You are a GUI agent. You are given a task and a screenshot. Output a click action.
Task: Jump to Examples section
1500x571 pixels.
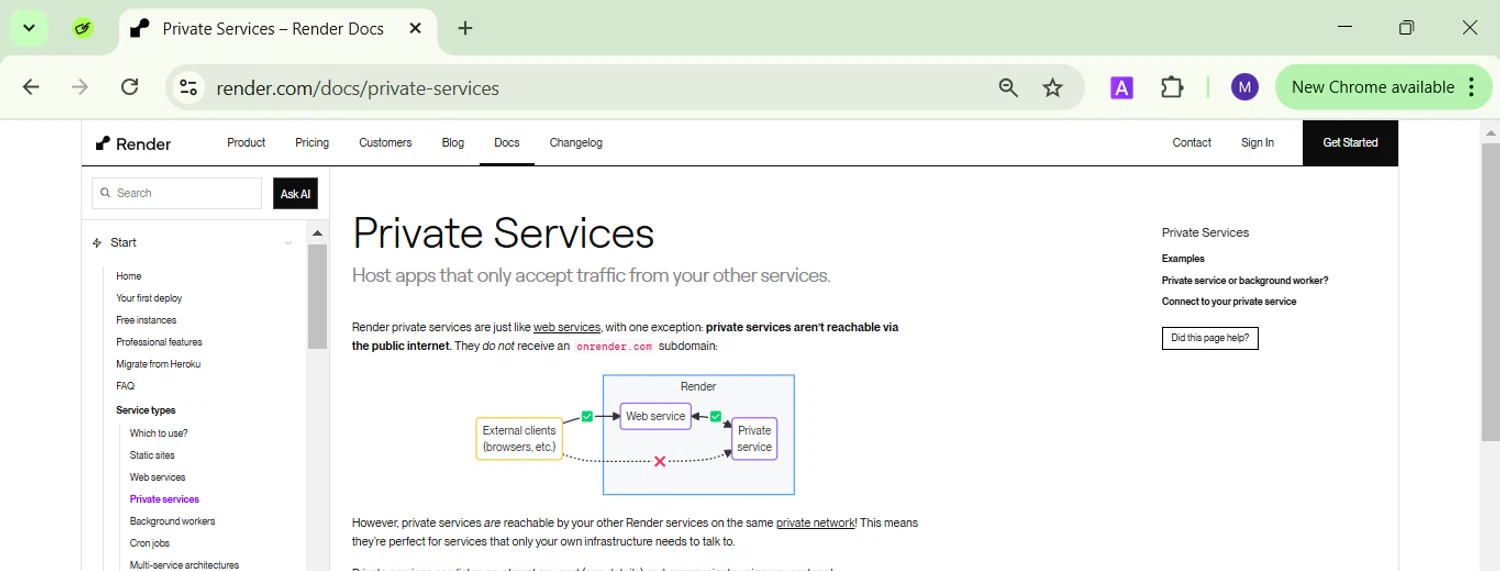1183,259
